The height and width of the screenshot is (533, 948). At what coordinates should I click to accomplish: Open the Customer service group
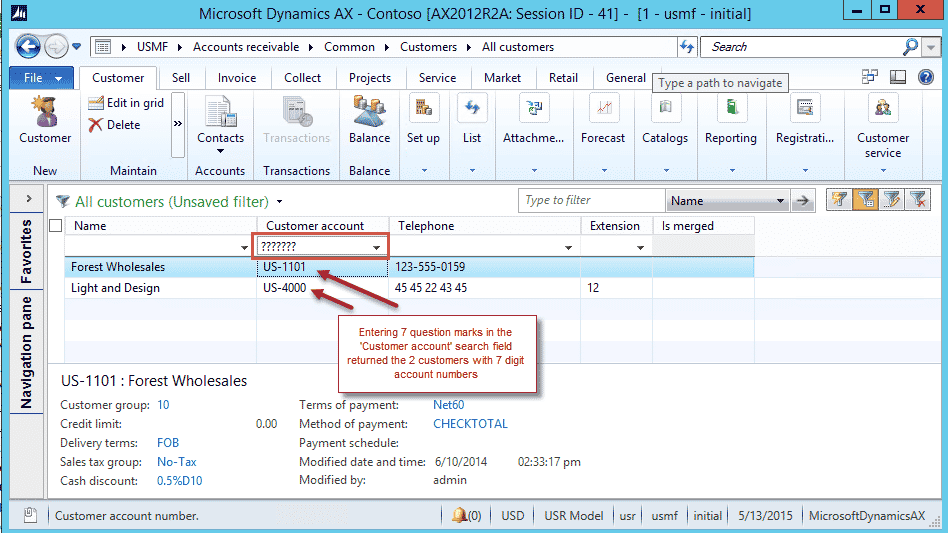click(883, 133)
